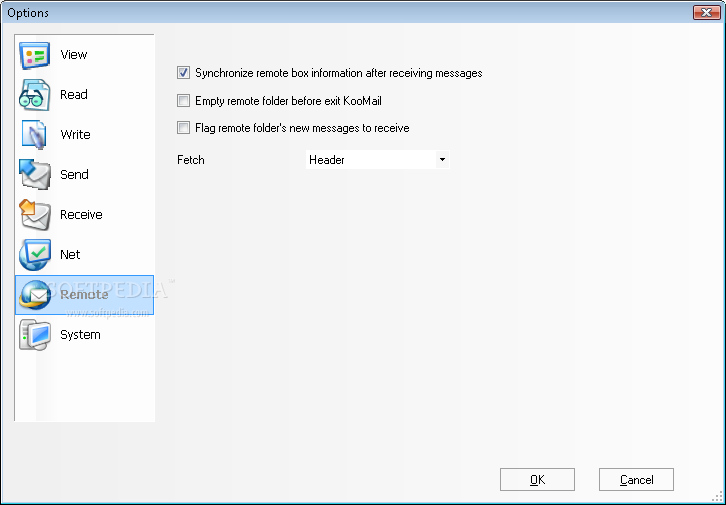Click the Net globe icon
726x505 pixels.
point(34,255)
